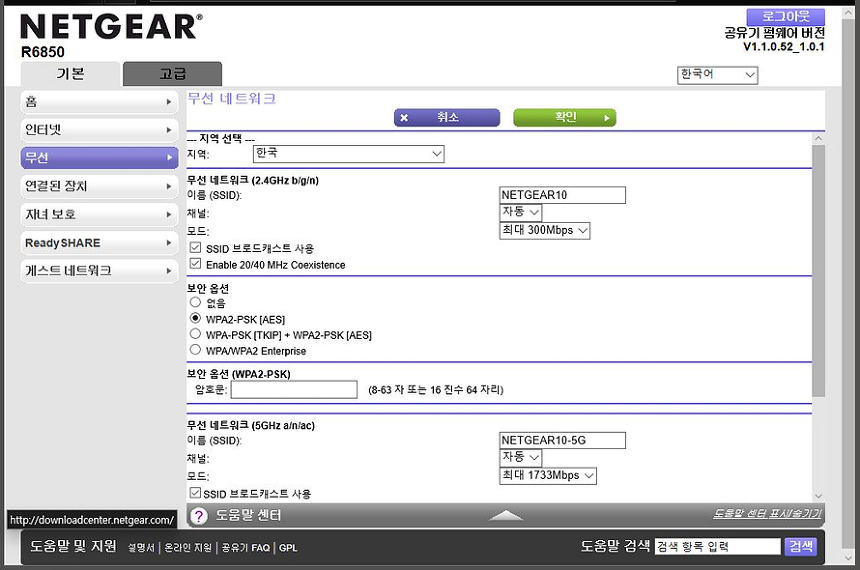Image resolution: width=860 pixels, height=570 pixels.
Task: Click the 도움말 센터 표시/숨기기 link
Action: 767,513
